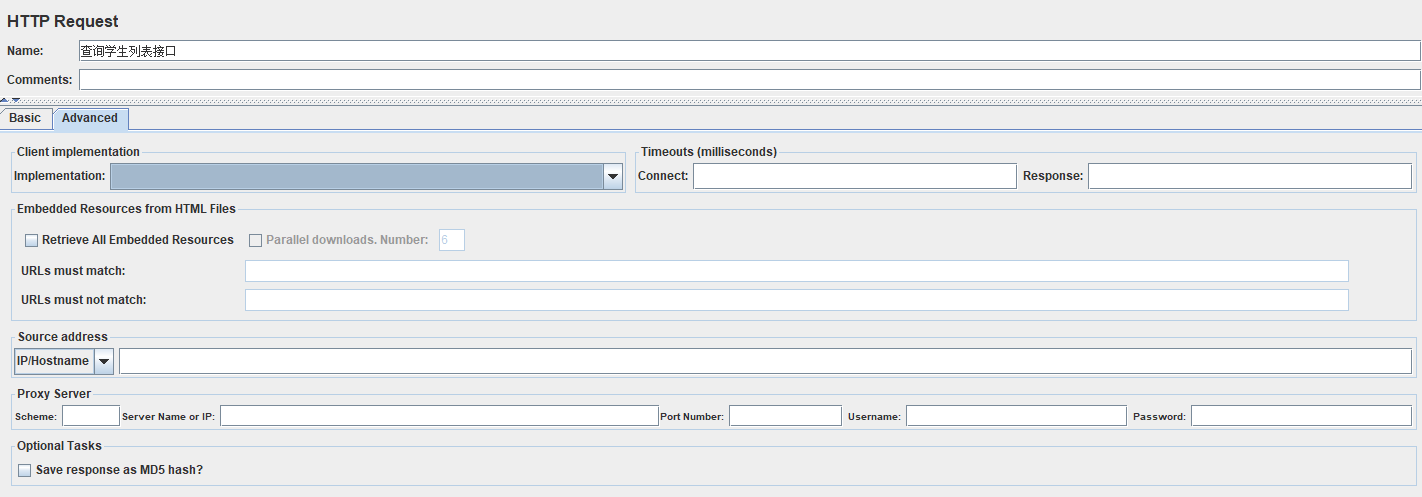Enable Retrieve All Embedded Resources
The height and width of the screenshot is (497, 1422).
coord(32,240)
